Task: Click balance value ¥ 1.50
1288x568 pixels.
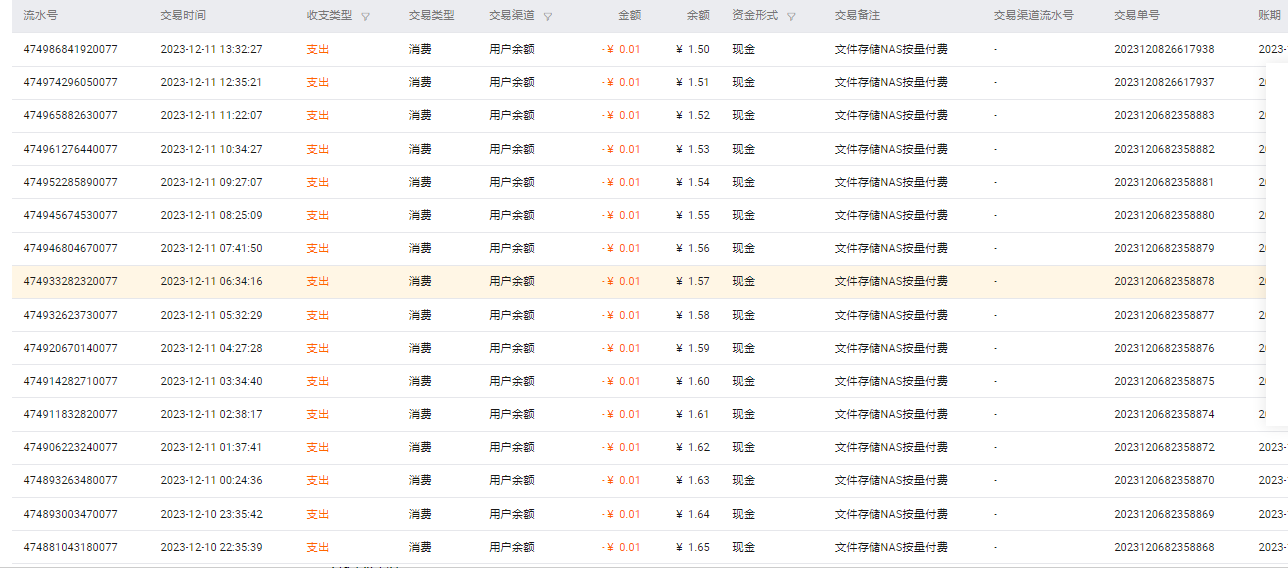Action: [x=693, y=50]
